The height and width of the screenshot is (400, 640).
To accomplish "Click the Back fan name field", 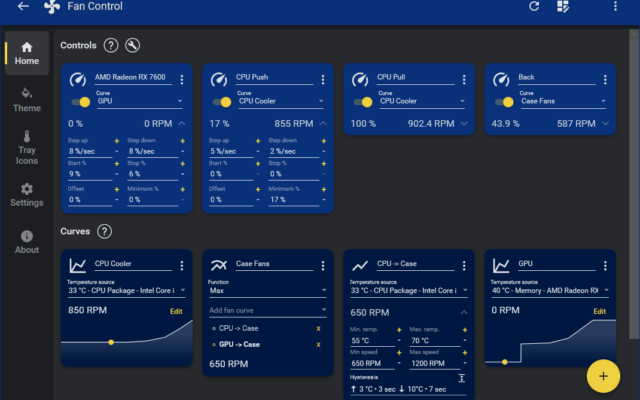I will pos(557,78).
